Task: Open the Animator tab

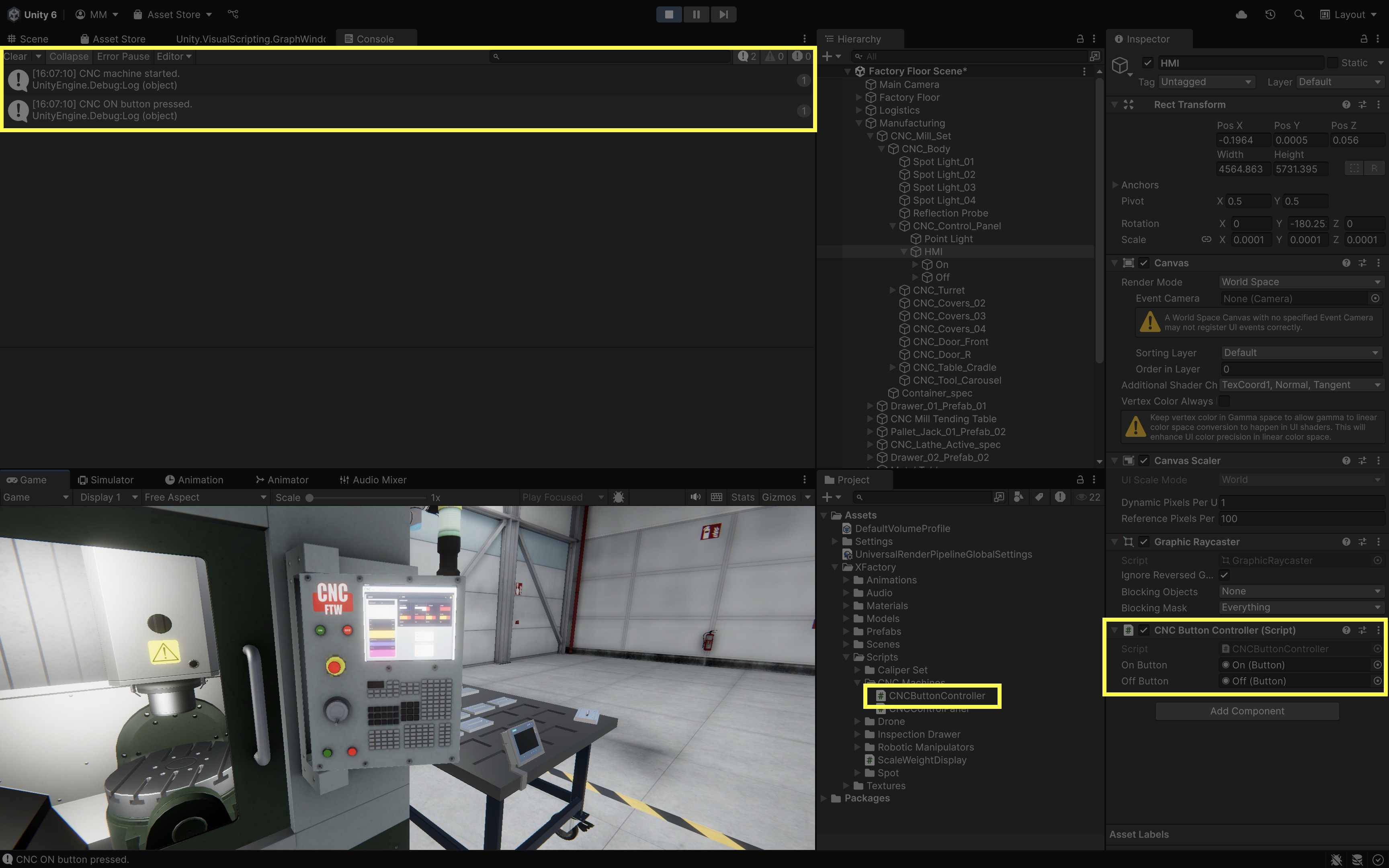Action: coord(282,480)
